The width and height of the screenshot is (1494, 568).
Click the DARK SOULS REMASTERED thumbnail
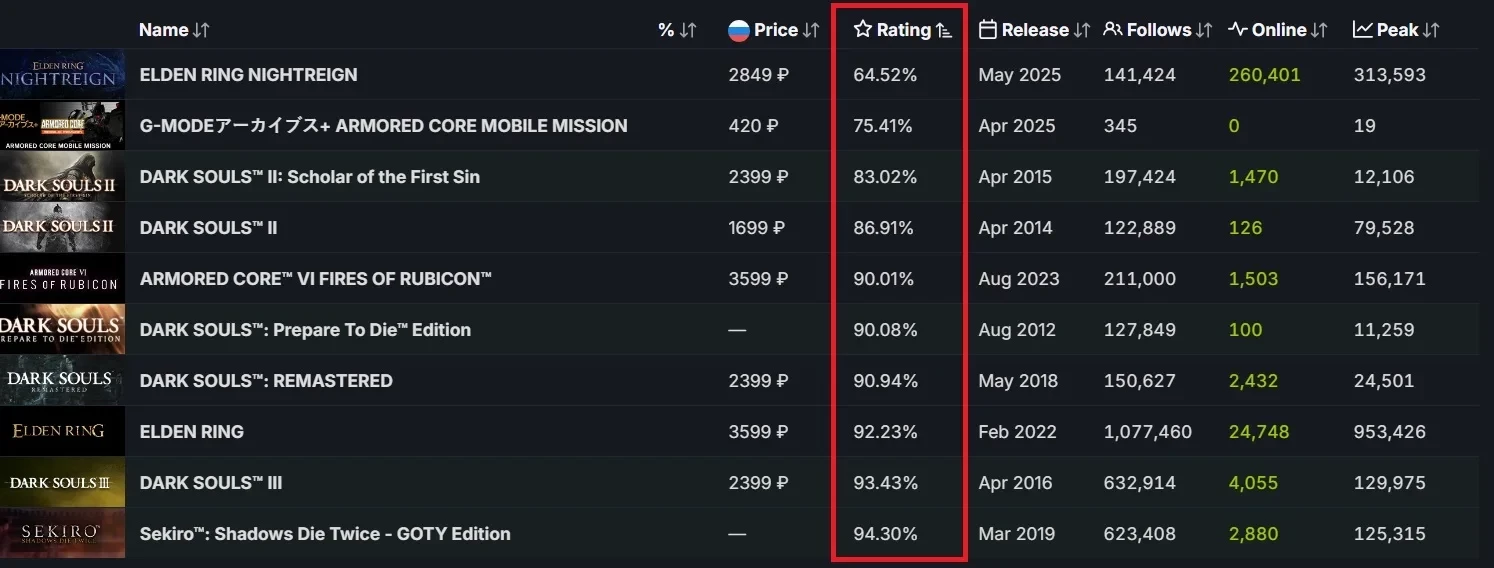click(62, 381)
